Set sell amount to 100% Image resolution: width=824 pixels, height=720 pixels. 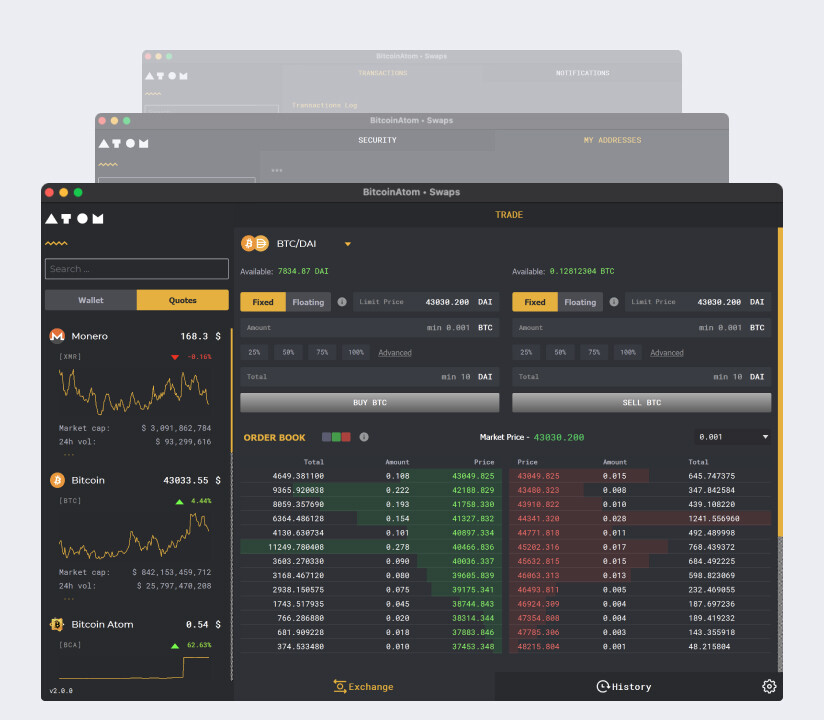click(628, 352)
